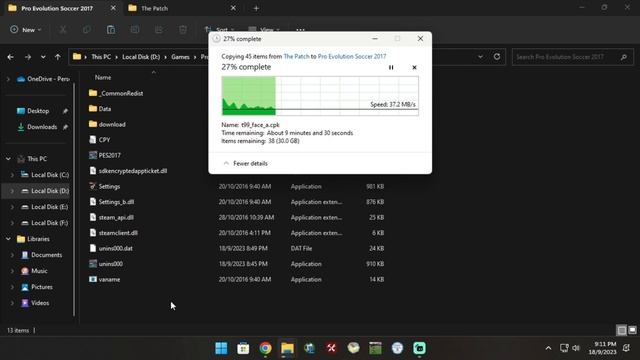This screenshot has width=640, height=360.
Task: Click the Share toolbar icon
Action: tap(159, 29)
